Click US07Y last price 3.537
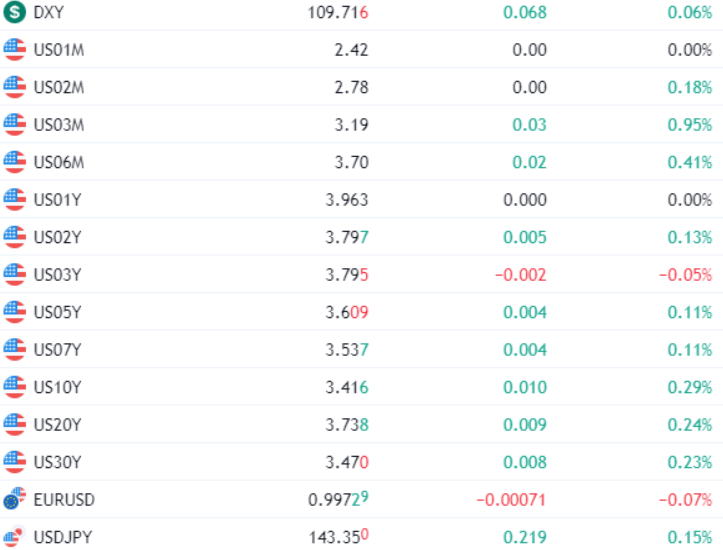 347,350
